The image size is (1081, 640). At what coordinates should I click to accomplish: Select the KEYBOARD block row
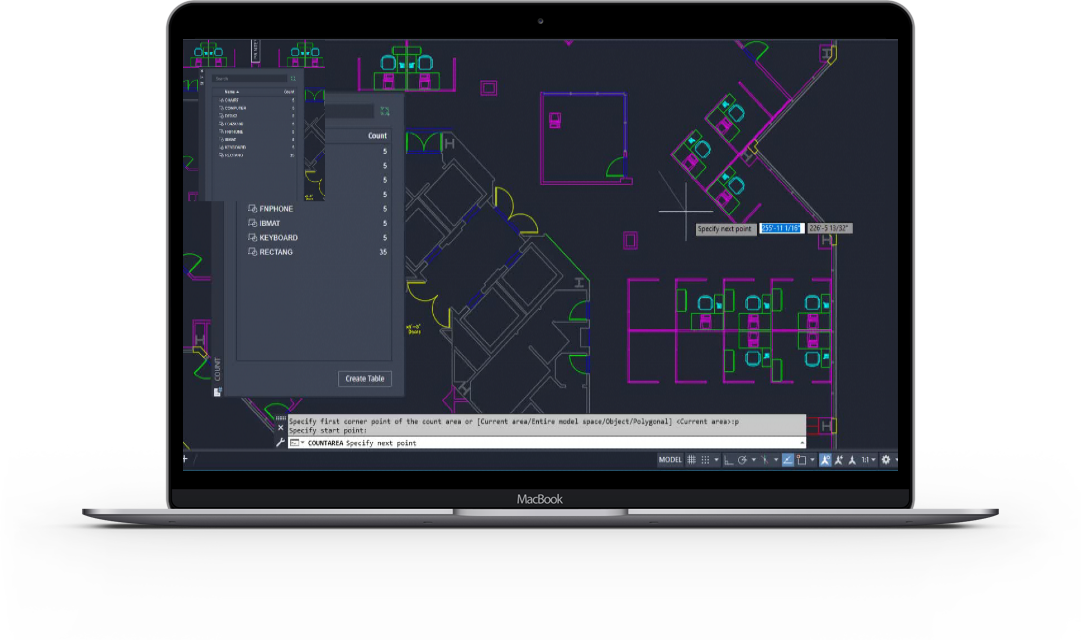(314, 238)
